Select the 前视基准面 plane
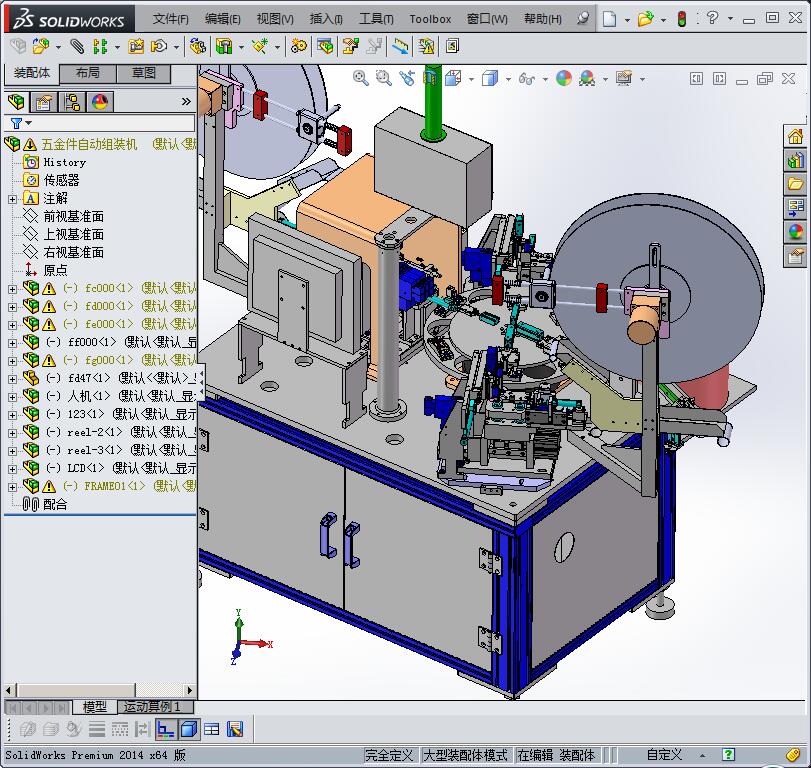Screen dimensions: 811x768 (73, 217)
